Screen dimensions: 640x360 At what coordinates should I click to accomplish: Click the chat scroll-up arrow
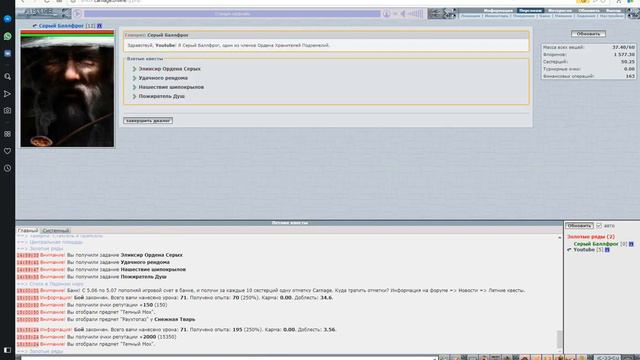560,238
